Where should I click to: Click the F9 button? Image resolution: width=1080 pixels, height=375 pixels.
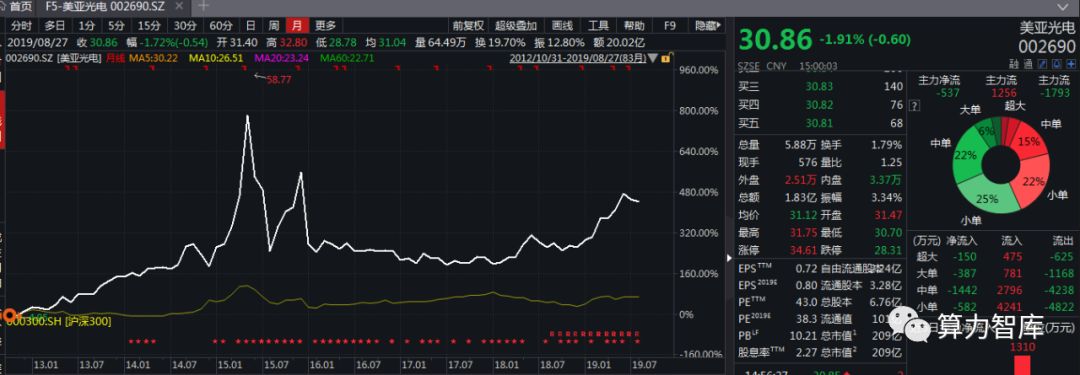669,26
